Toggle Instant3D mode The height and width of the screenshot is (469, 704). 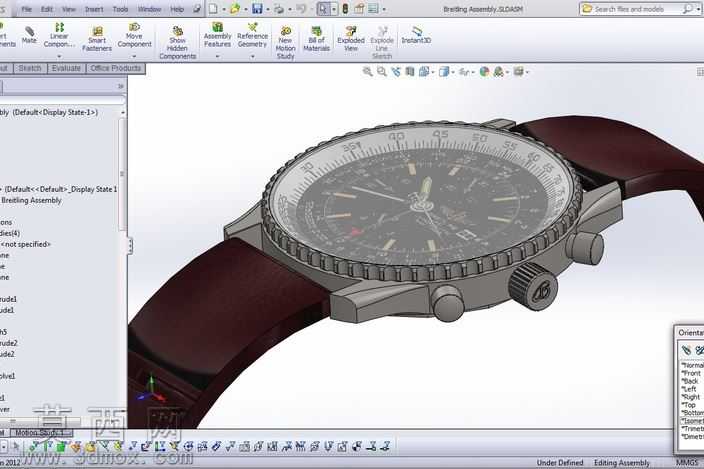point(416,35)
